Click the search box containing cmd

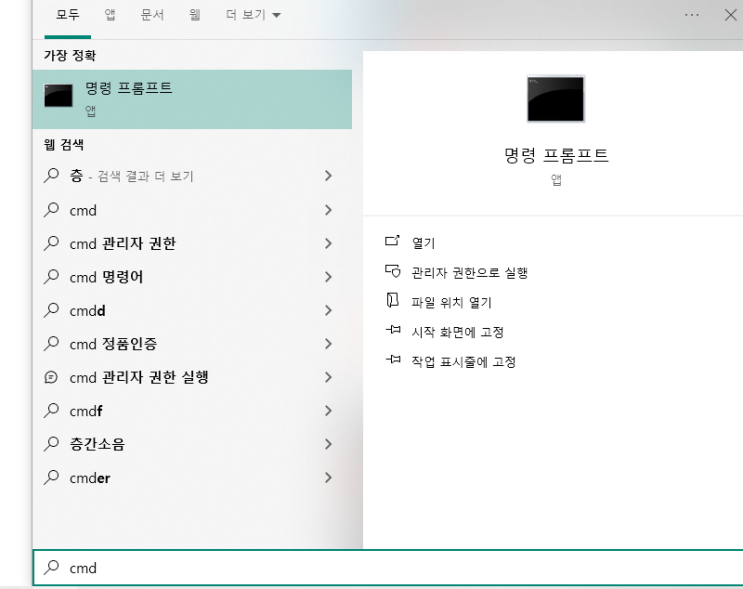click(388, 568)
